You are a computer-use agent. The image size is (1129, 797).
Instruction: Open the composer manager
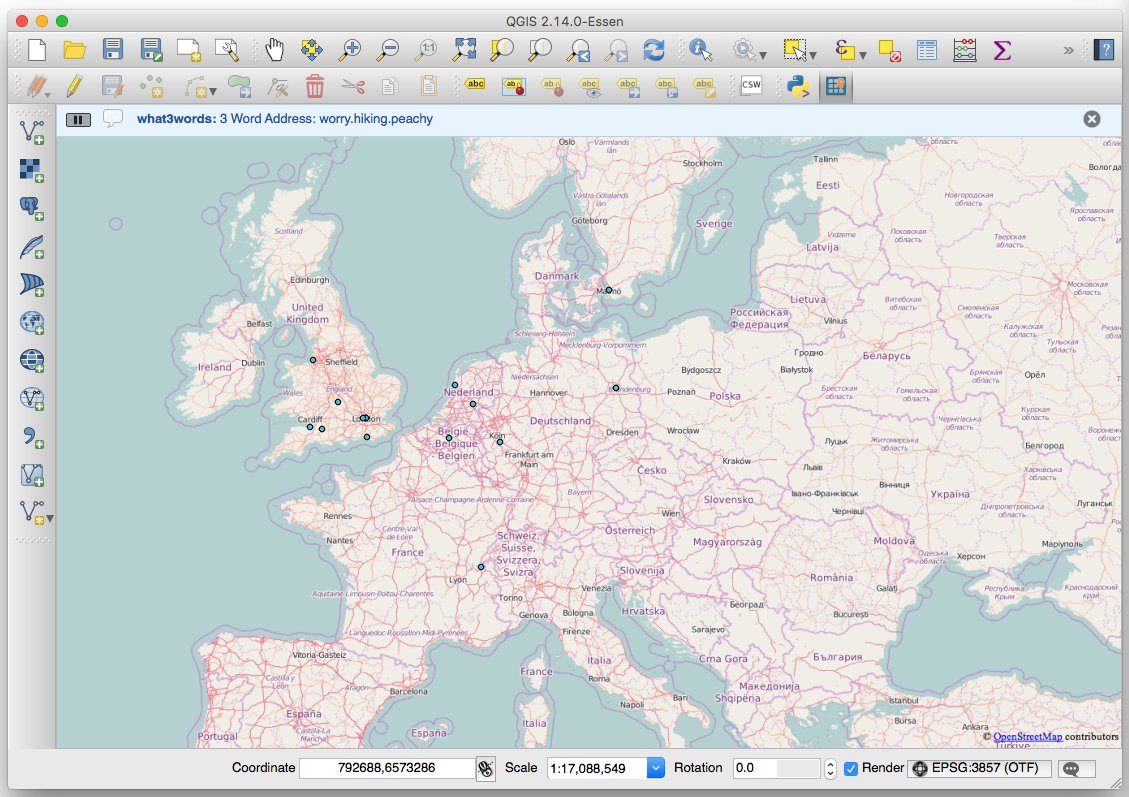click(227, 50)
